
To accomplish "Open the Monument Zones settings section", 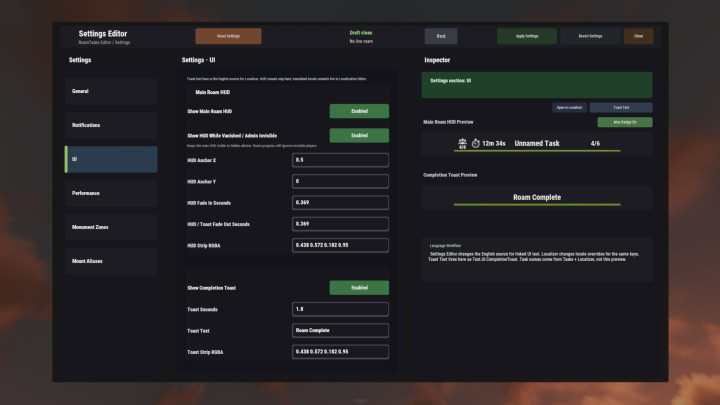I will coord(111,227).
